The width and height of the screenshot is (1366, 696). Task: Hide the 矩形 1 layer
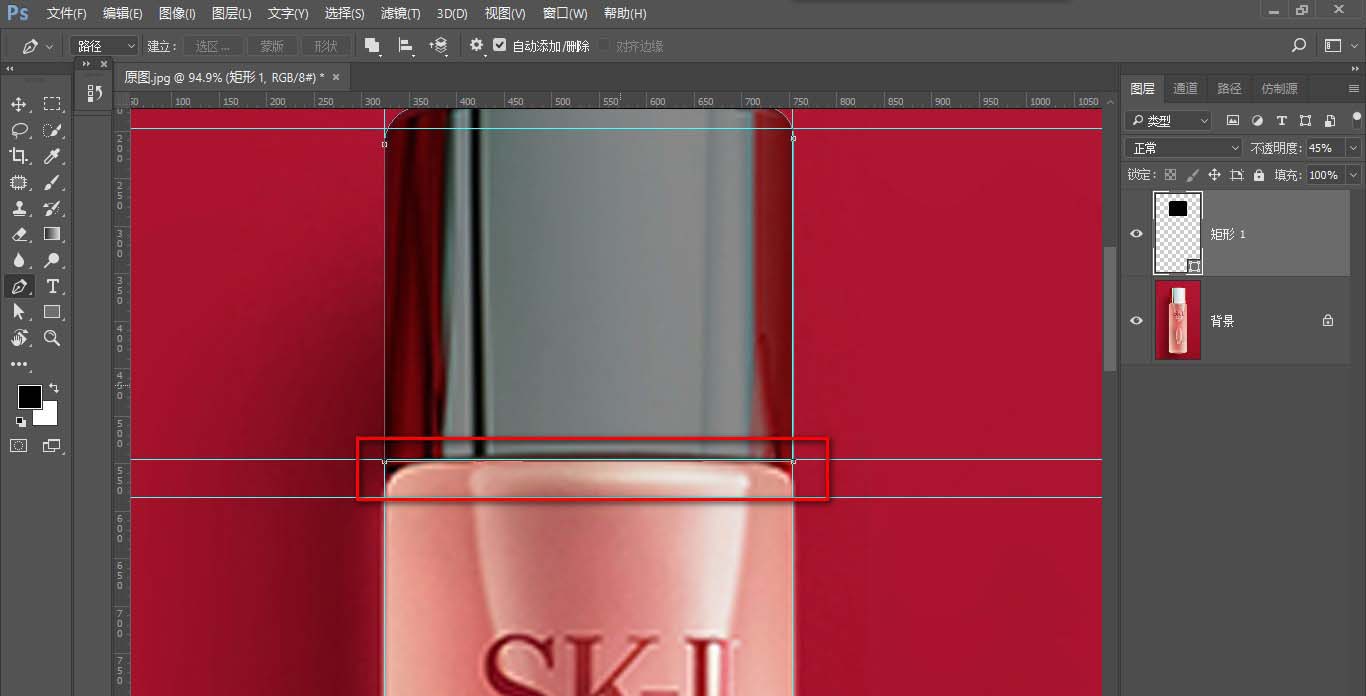click(1136, 234)
